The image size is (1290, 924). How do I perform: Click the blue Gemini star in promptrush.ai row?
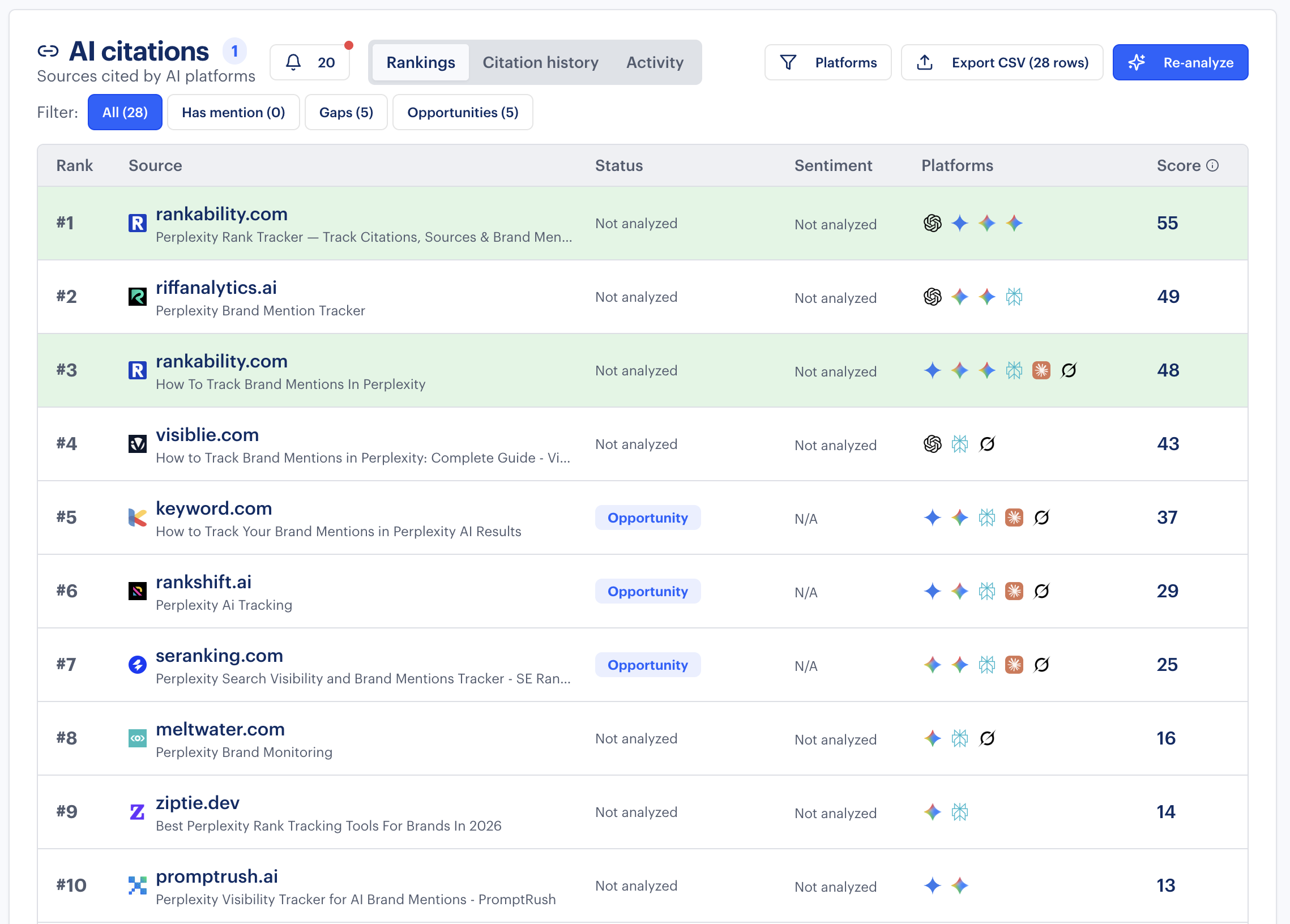(932, 885)
